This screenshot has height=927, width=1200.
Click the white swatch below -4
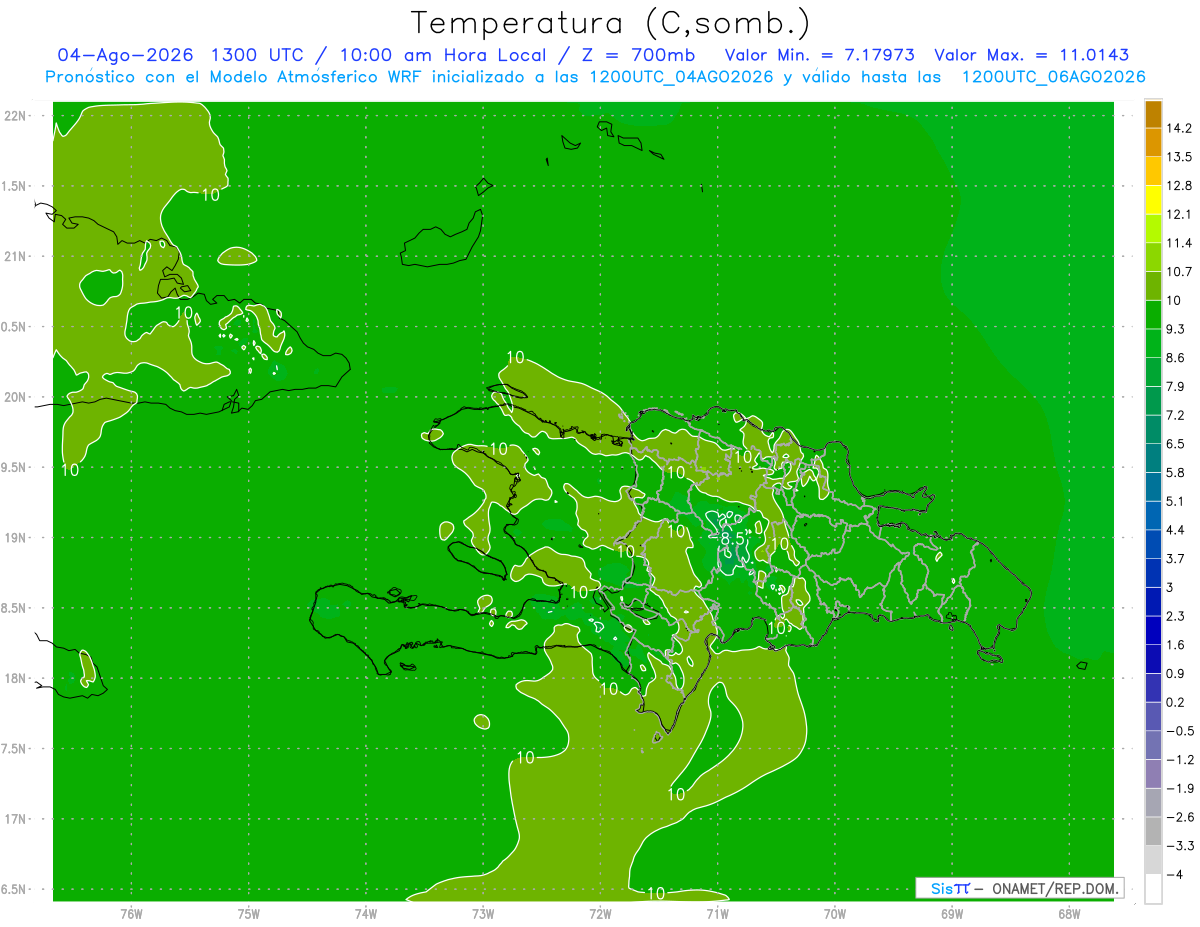[1154, 890]
